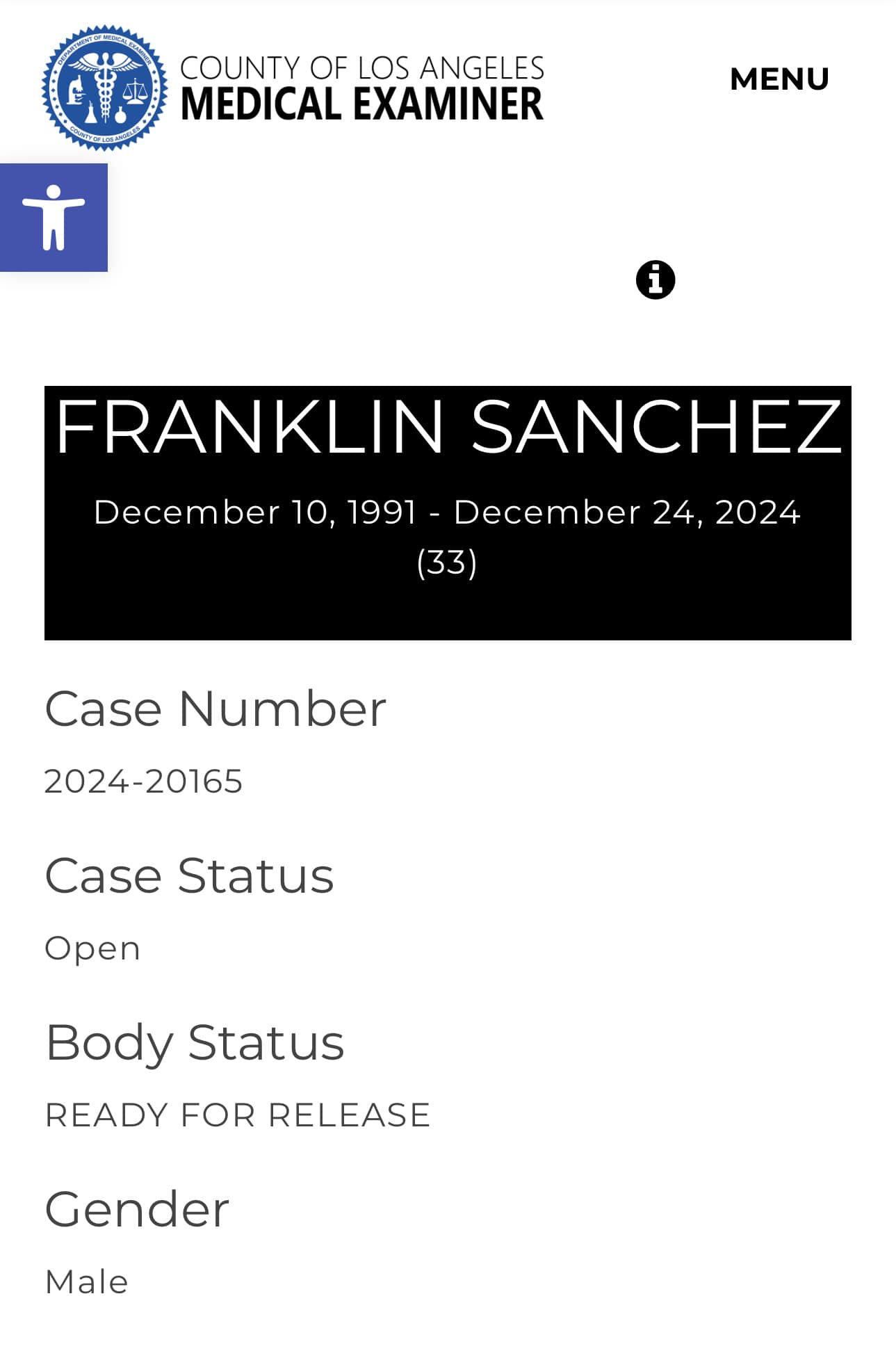Click the Open case status value
The width and height of the screenshot is (896, 1351).
pyautogui.click(x=92, y=949)
